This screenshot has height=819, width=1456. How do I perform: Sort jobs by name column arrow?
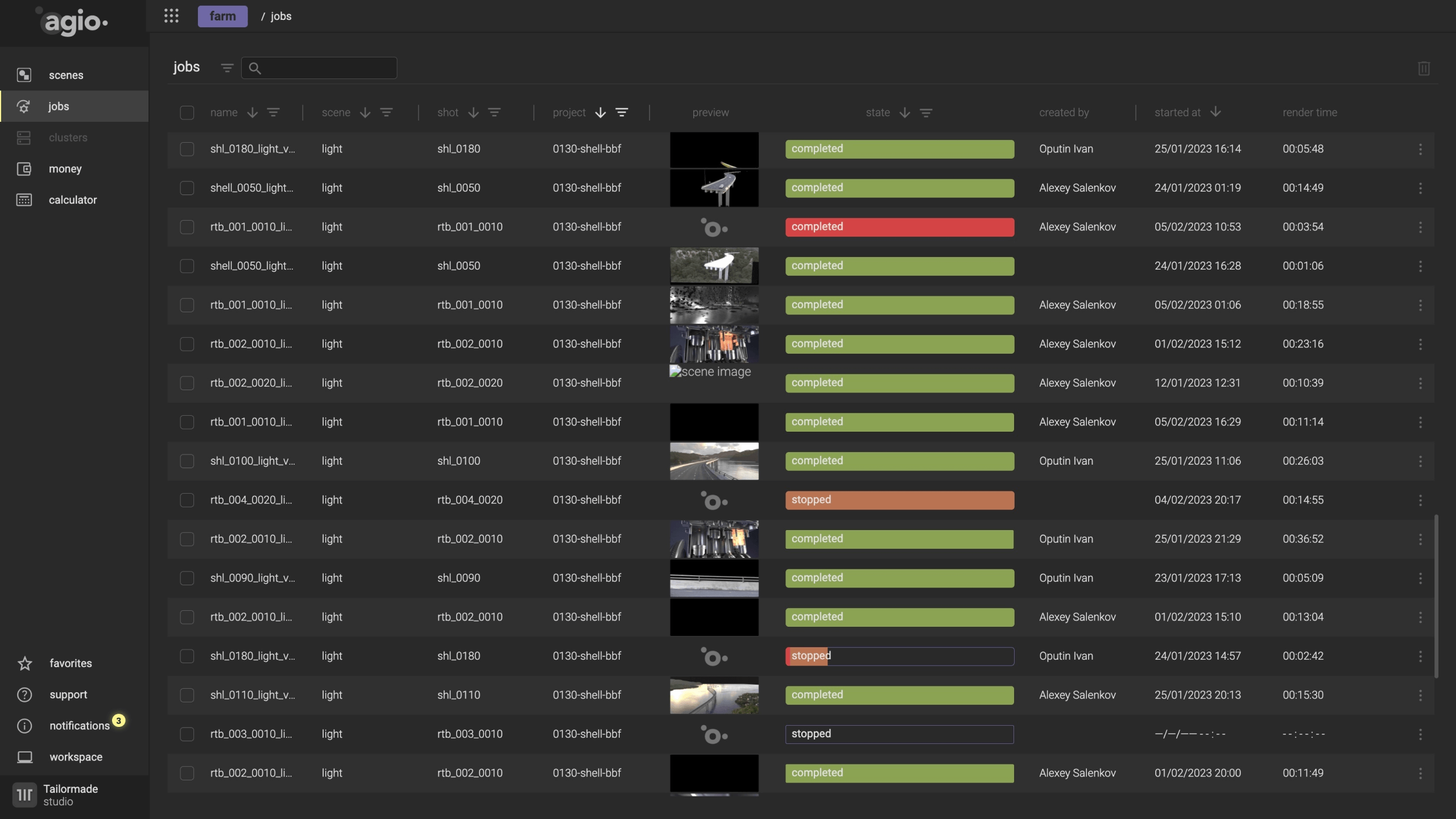pyautogui.click(x=253, y=113)
